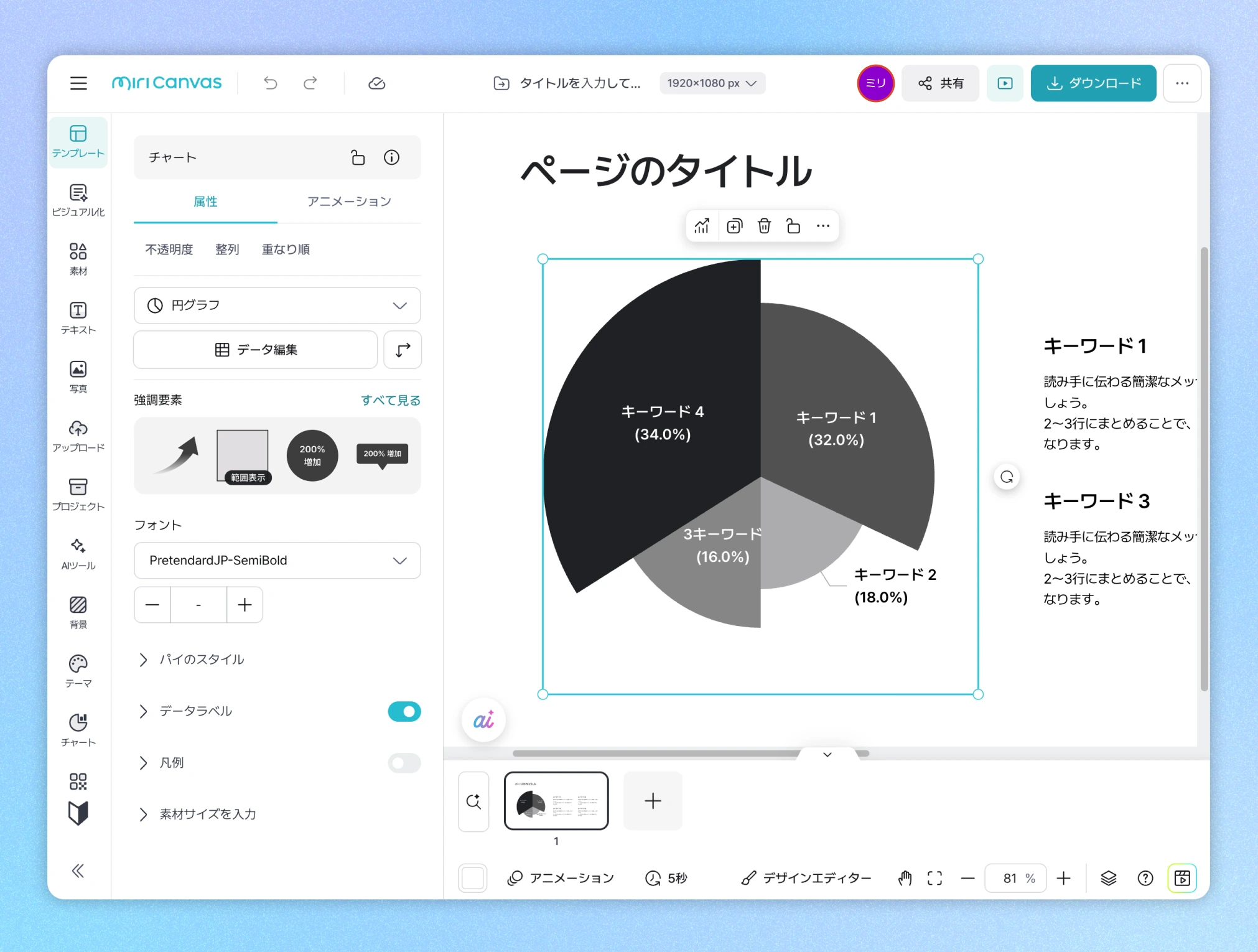
Task: Open the 写真 photos panel
Action: click(x=78, y=377)
